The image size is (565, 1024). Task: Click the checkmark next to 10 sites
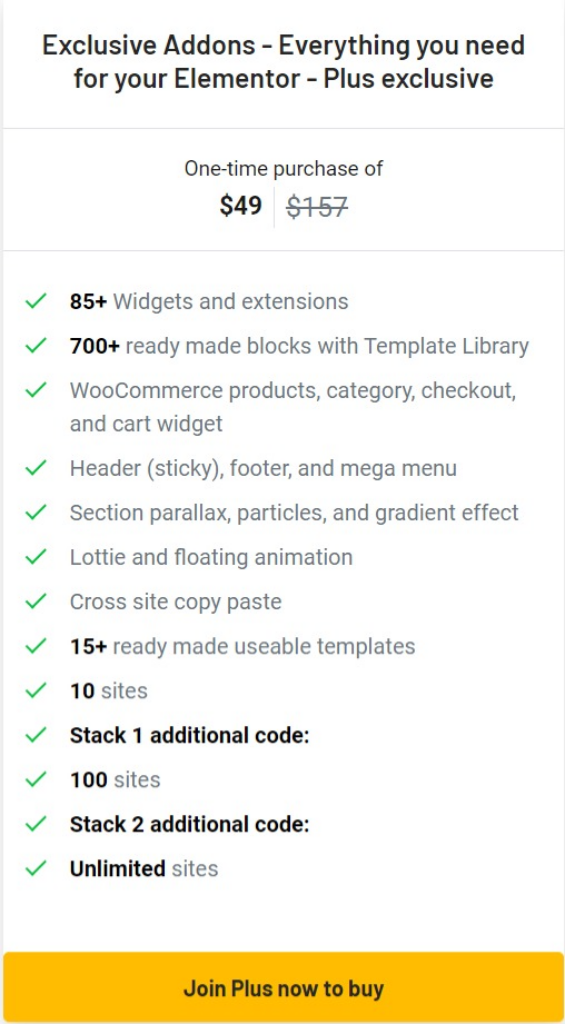click(35, 690)
